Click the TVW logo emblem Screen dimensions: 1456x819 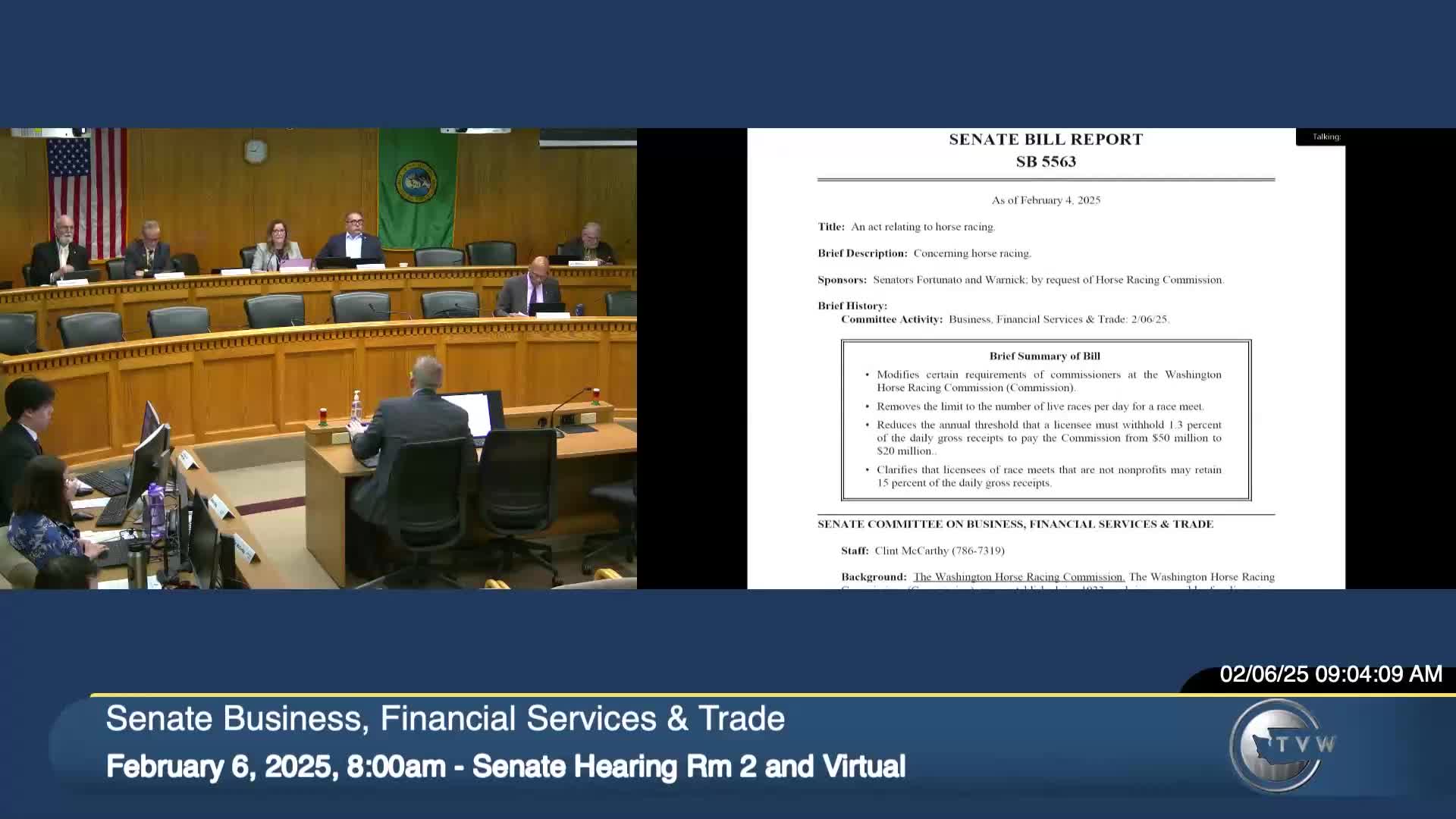pyautogui.click(x=1279, y=745)
